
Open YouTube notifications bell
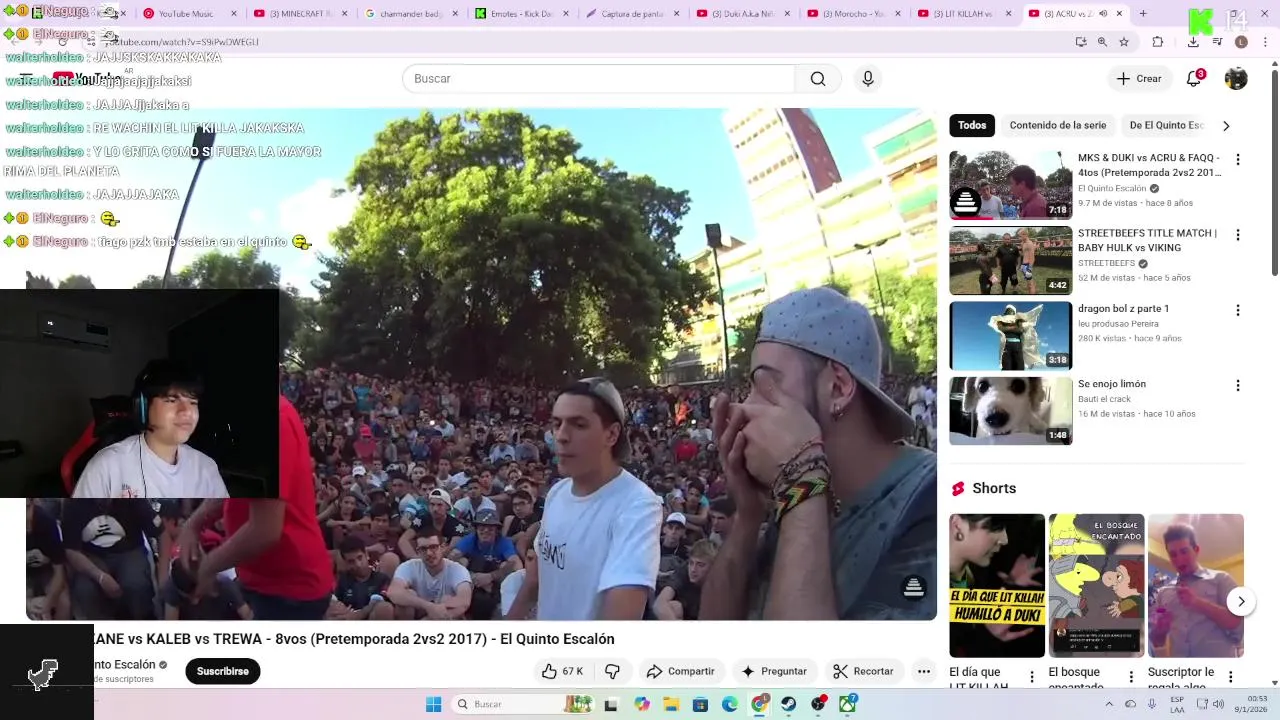tap(1194, 79)
